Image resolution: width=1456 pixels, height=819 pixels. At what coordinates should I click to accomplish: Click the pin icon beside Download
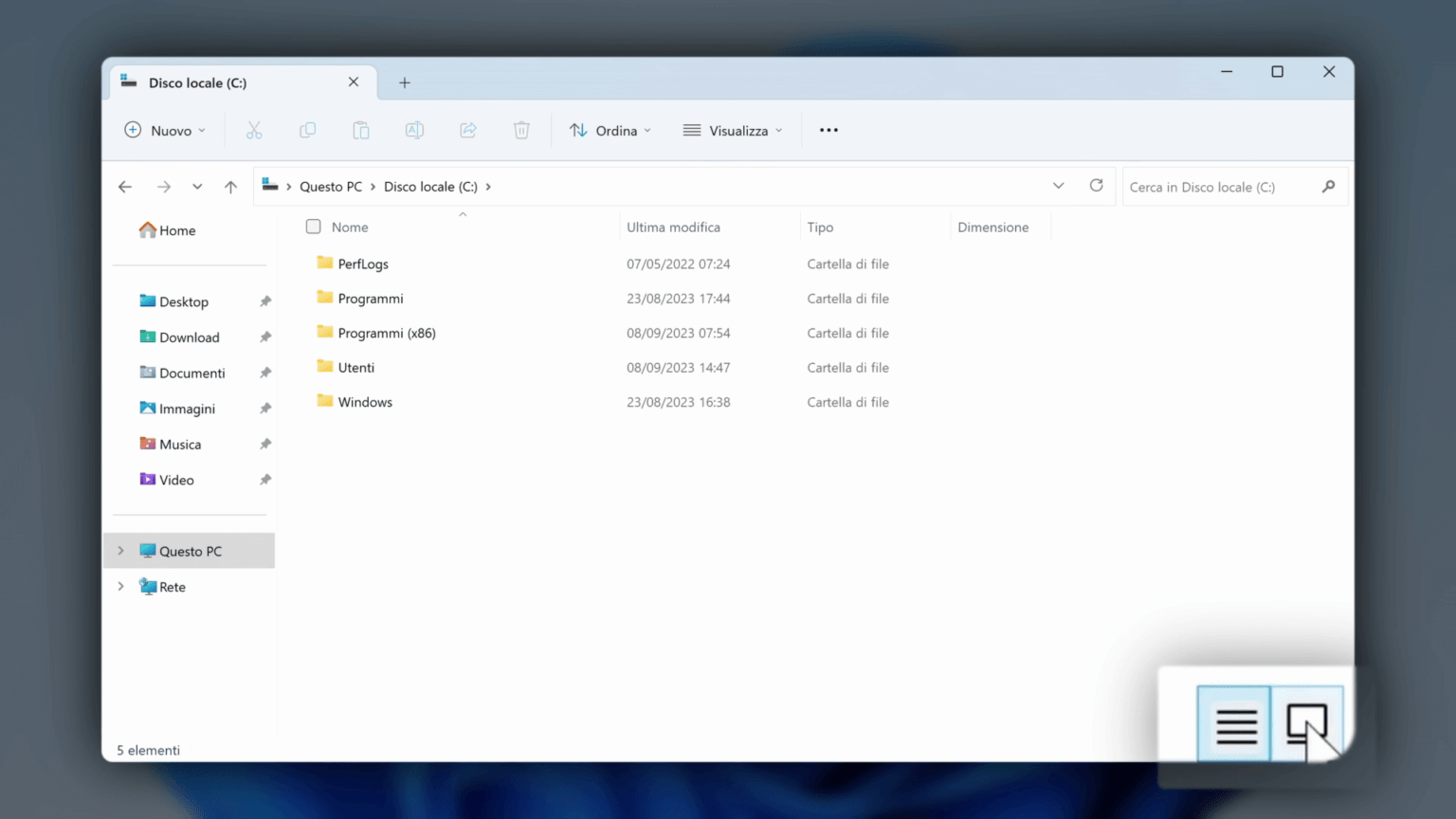265,337
